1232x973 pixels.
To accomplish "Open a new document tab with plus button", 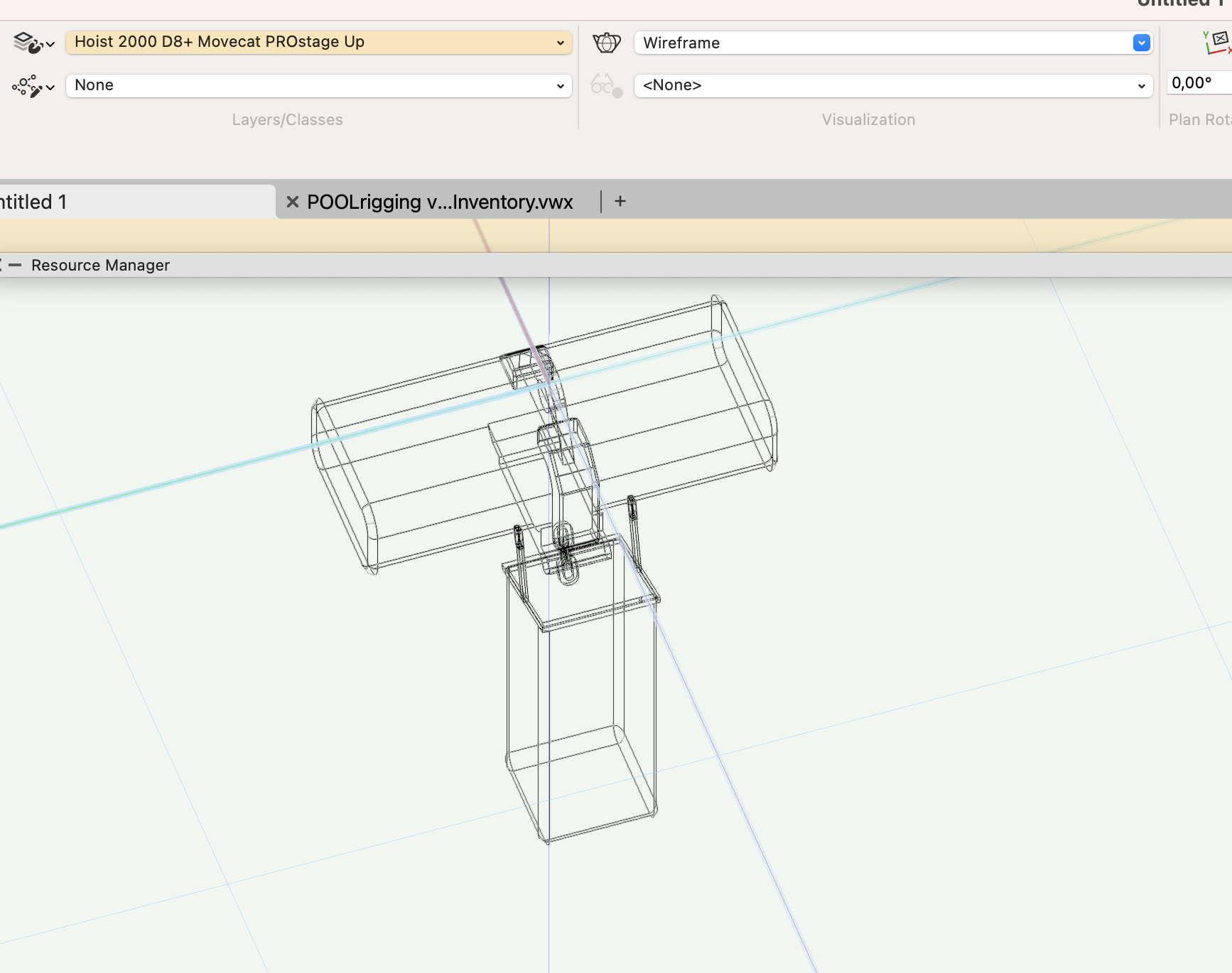I will (620, 201).
